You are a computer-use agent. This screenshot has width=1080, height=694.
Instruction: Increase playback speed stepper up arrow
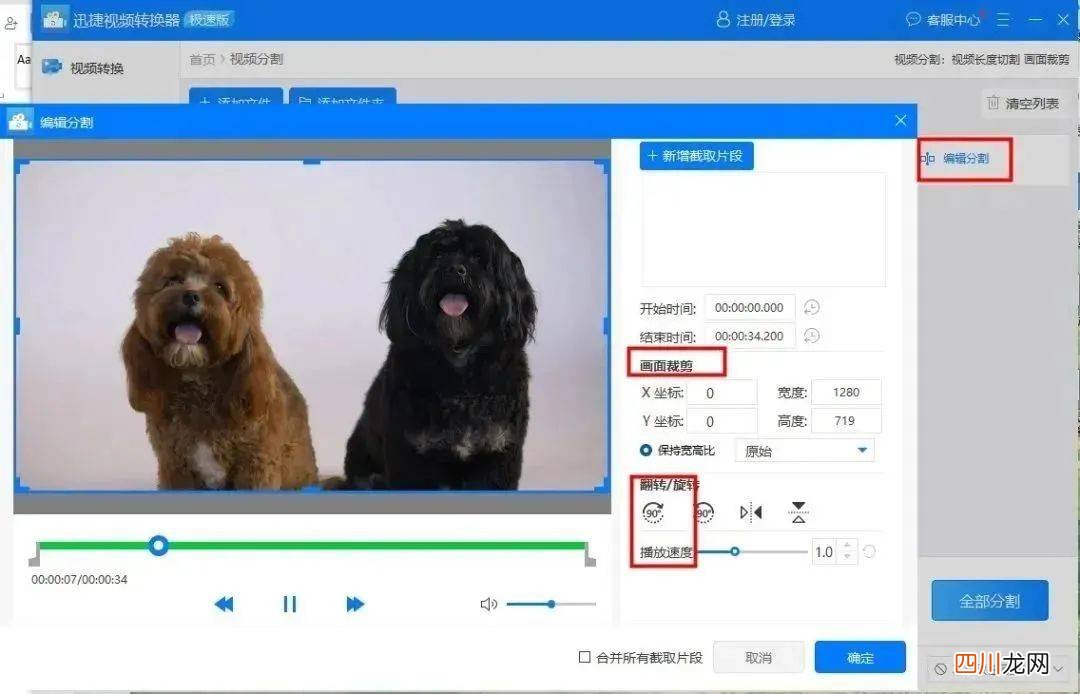[x=848, y=546]
